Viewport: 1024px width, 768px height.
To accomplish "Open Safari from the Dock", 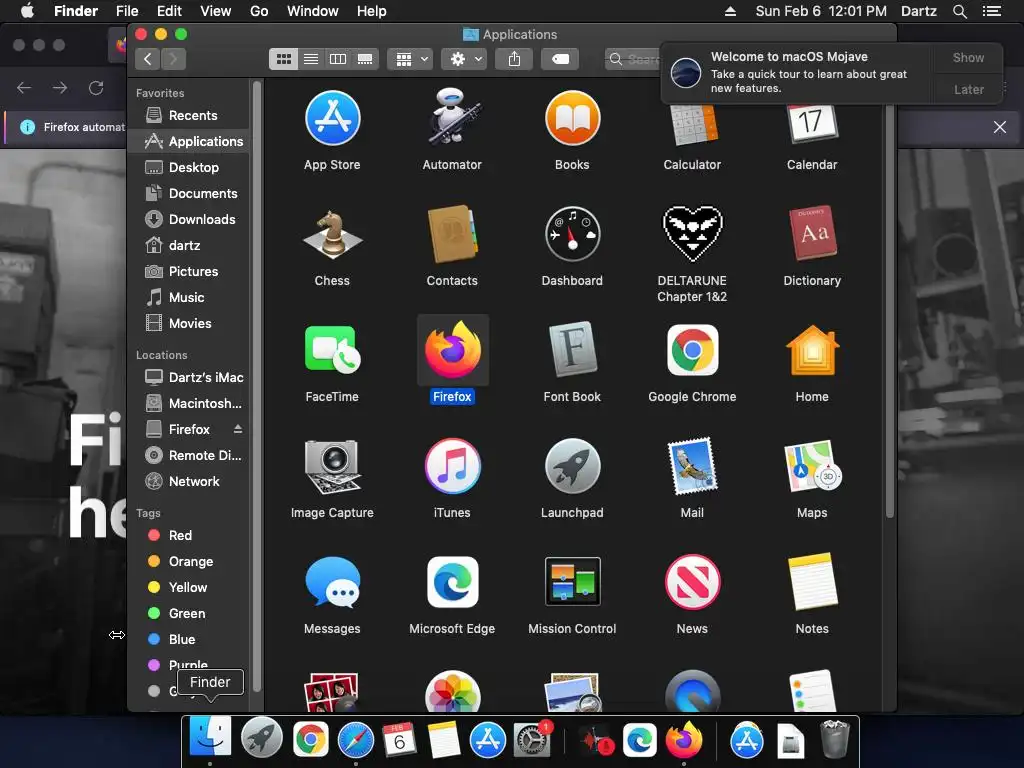I will click(x=355, y=741).
